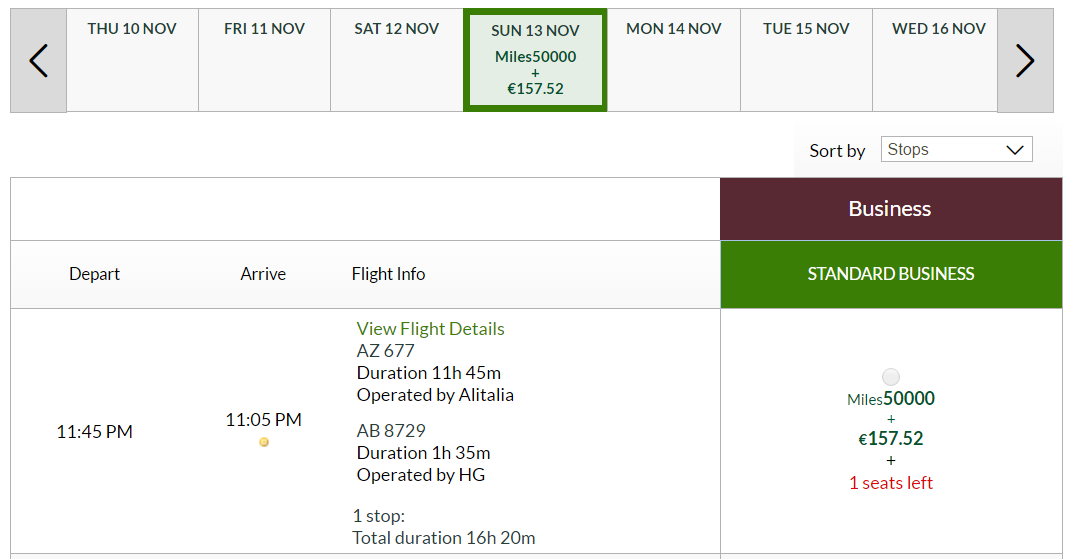Click the STANDARD BUSINESS fare column header
Screen dimensions: 1070x559
891,274
